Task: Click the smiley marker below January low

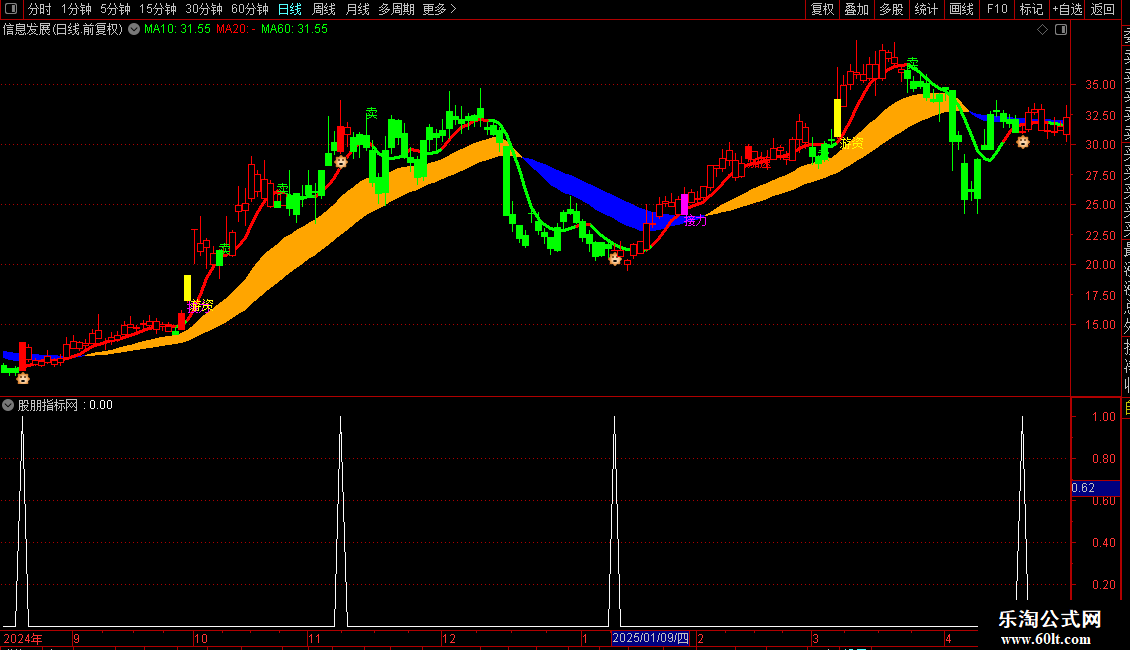Action: click(615, 259)
